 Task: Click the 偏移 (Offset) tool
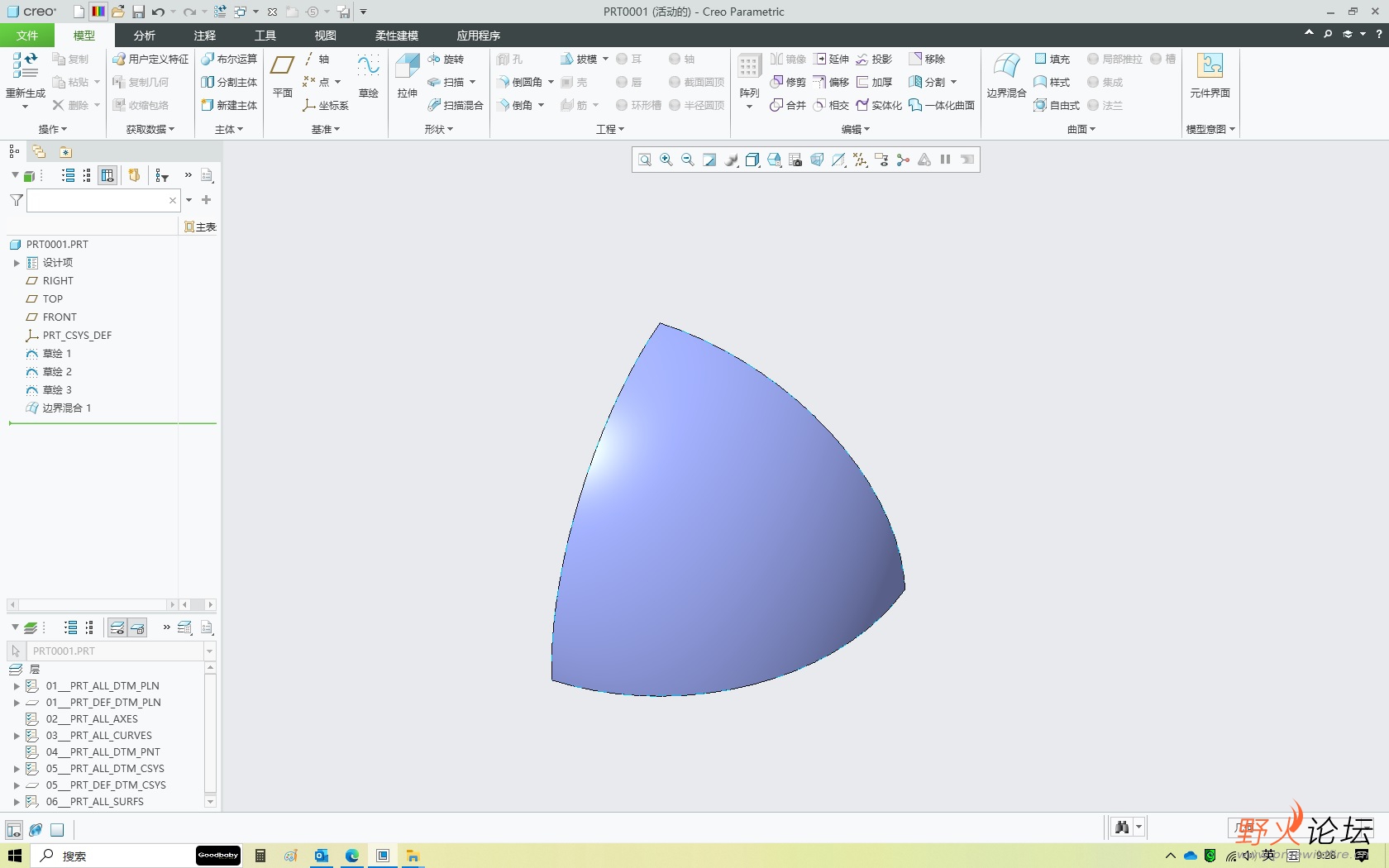coord(832,83)
